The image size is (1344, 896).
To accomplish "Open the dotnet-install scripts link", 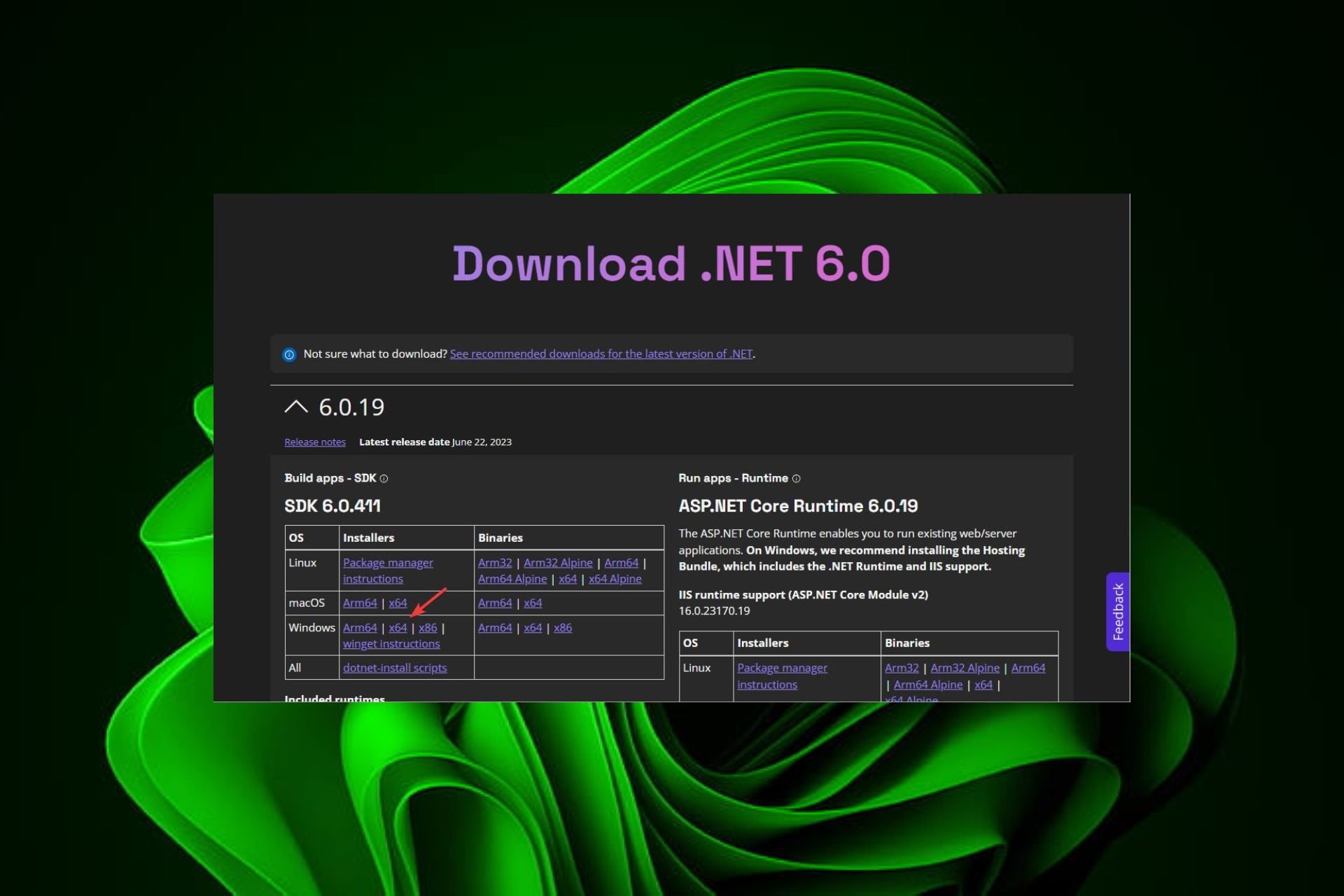I will [x=395, y=668].
